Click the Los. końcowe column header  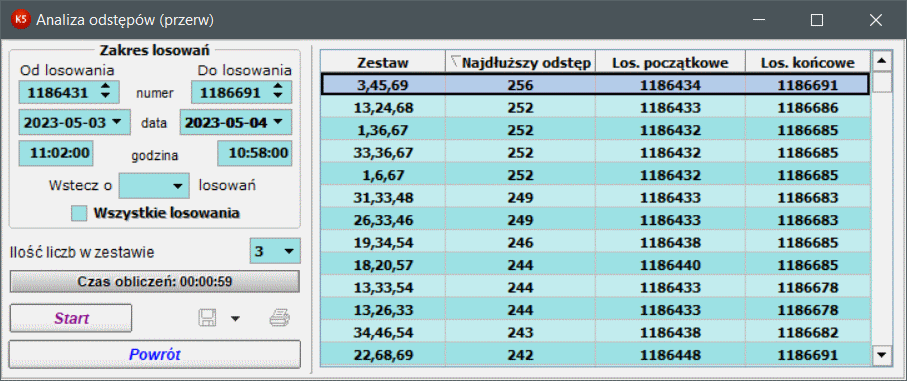[x=808, y=62]
